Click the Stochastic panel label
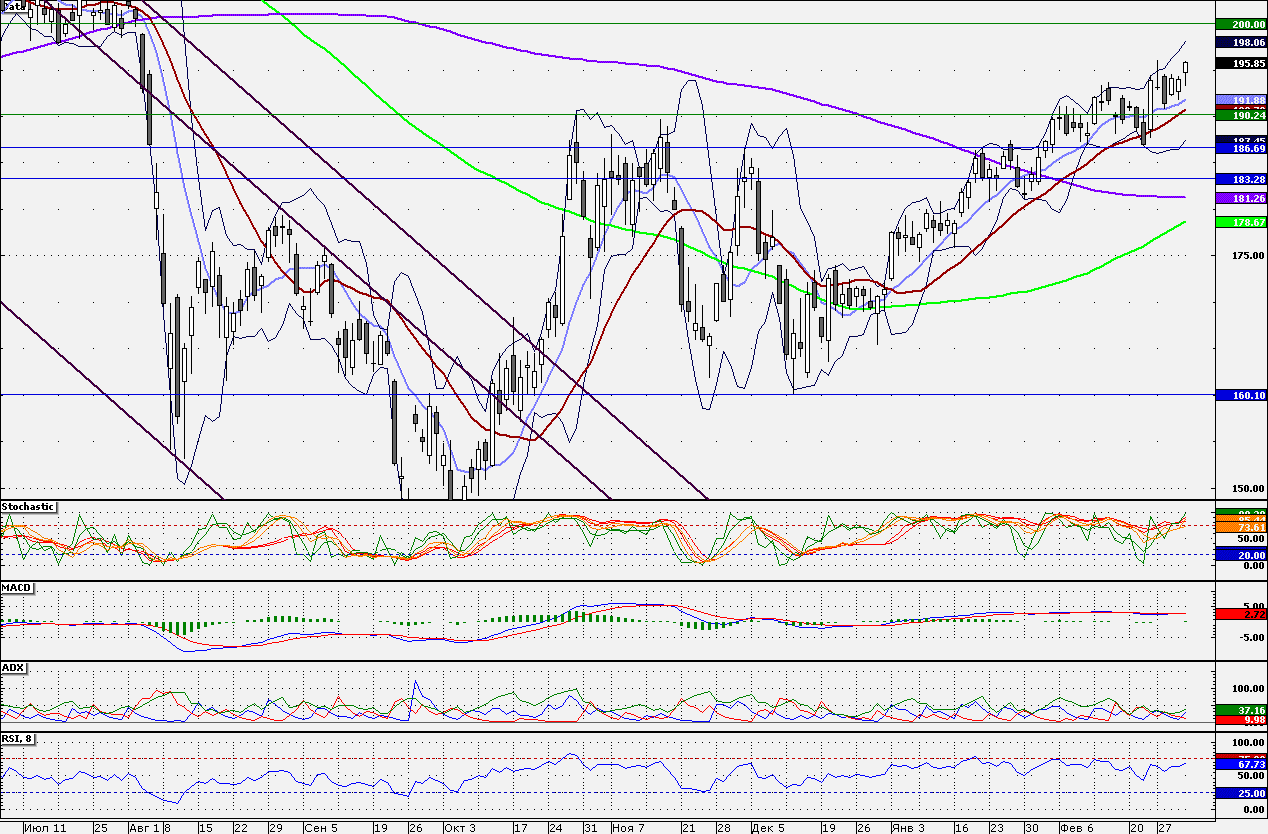This screenshot has height=834, width=1268. click(x=28, y=507)
